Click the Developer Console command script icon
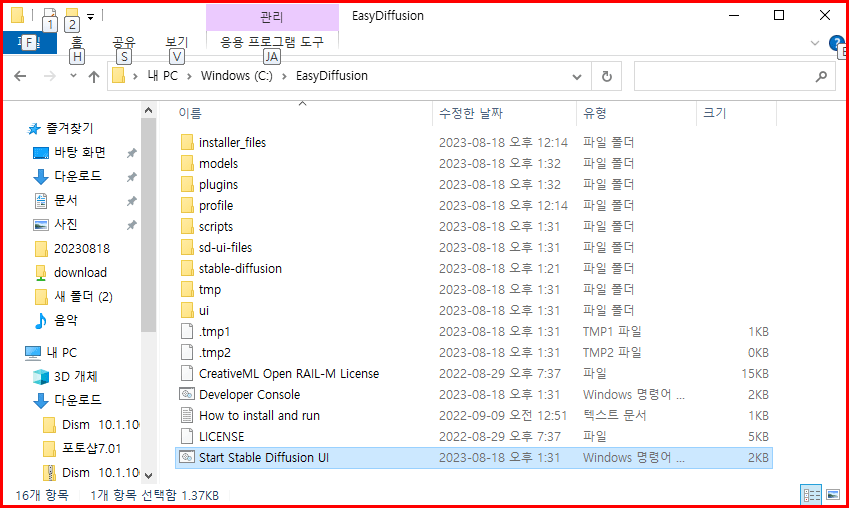The image size is (849, 508). tap(187, 394)
